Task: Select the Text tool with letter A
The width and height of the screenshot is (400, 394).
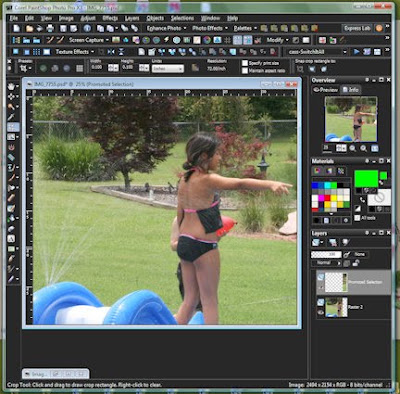Action: (11, 239)
